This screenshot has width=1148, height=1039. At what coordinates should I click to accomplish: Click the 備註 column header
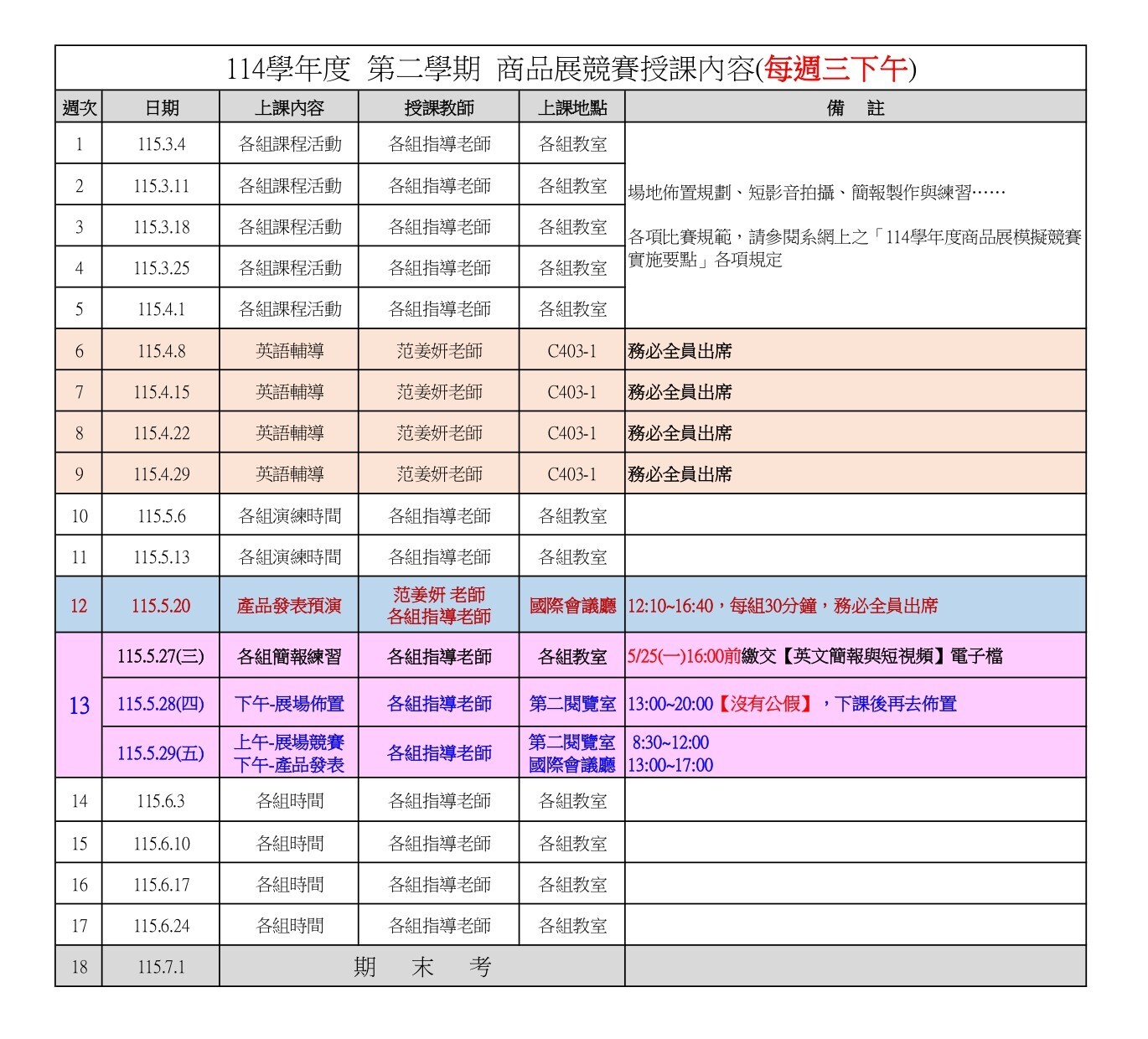click(855, 108)
